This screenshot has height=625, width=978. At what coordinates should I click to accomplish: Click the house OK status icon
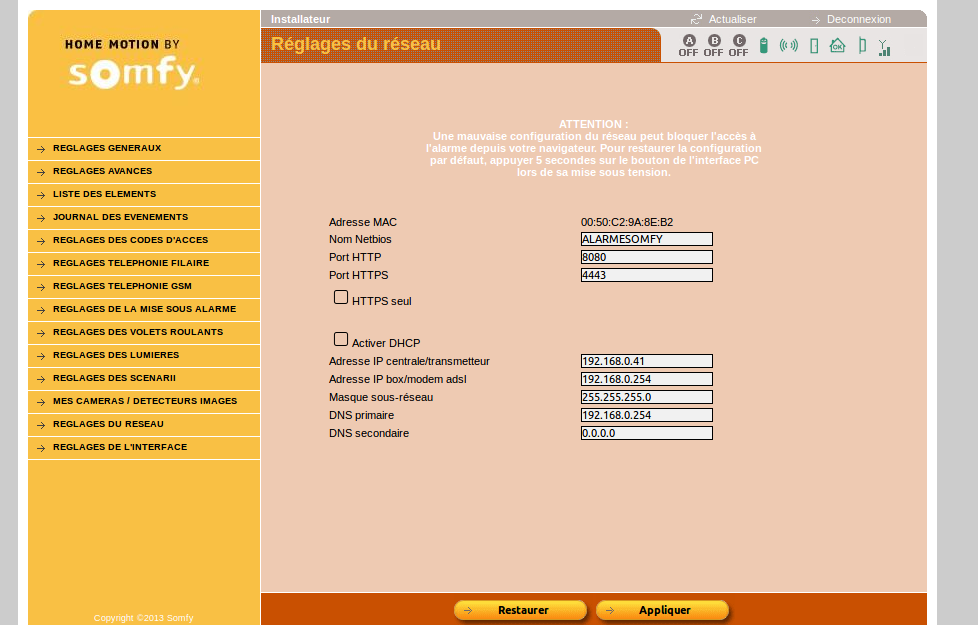pyautogui.click(x=837, y=45)
